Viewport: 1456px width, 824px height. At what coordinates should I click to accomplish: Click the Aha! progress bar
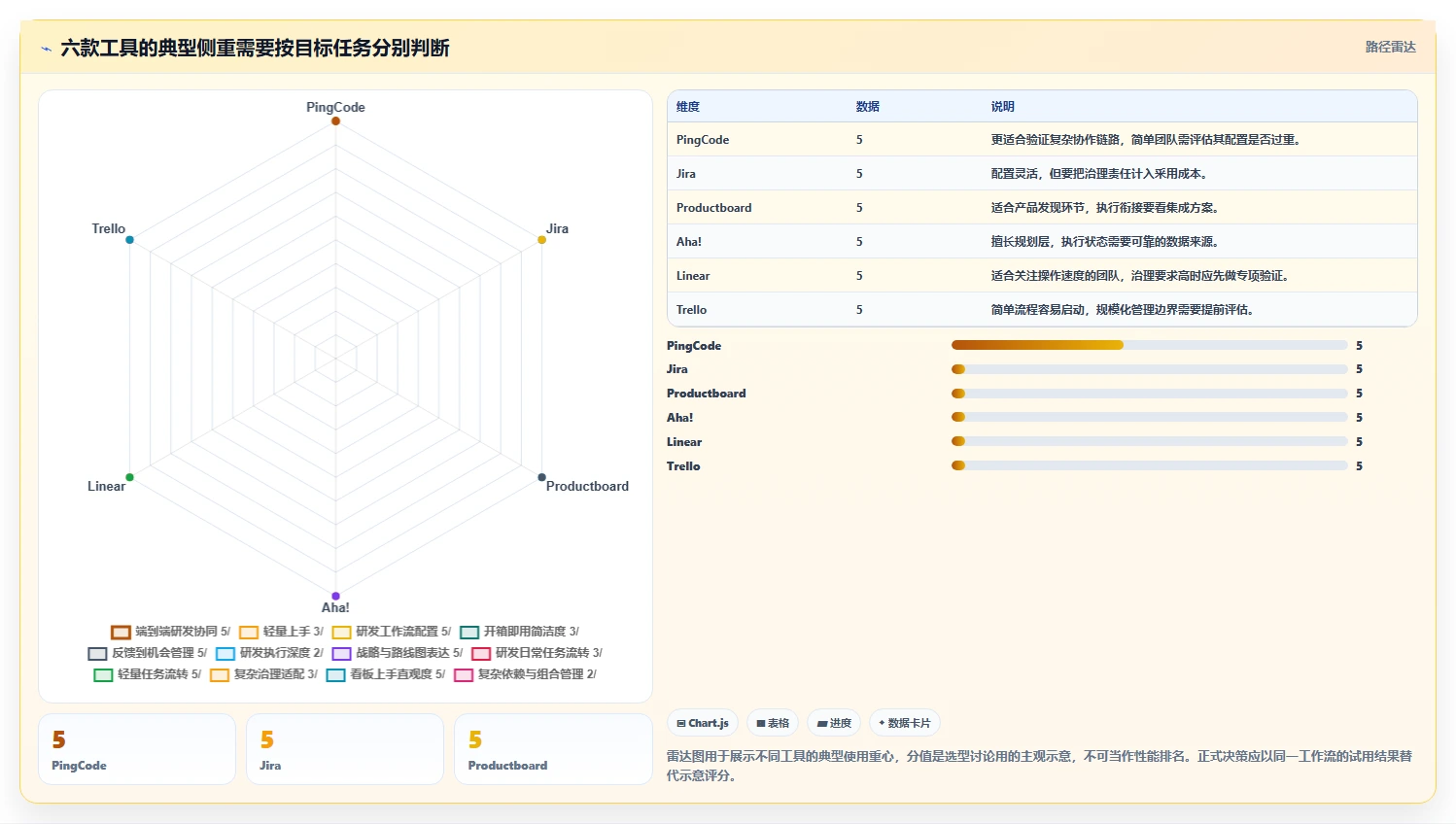click(1150, 417)
